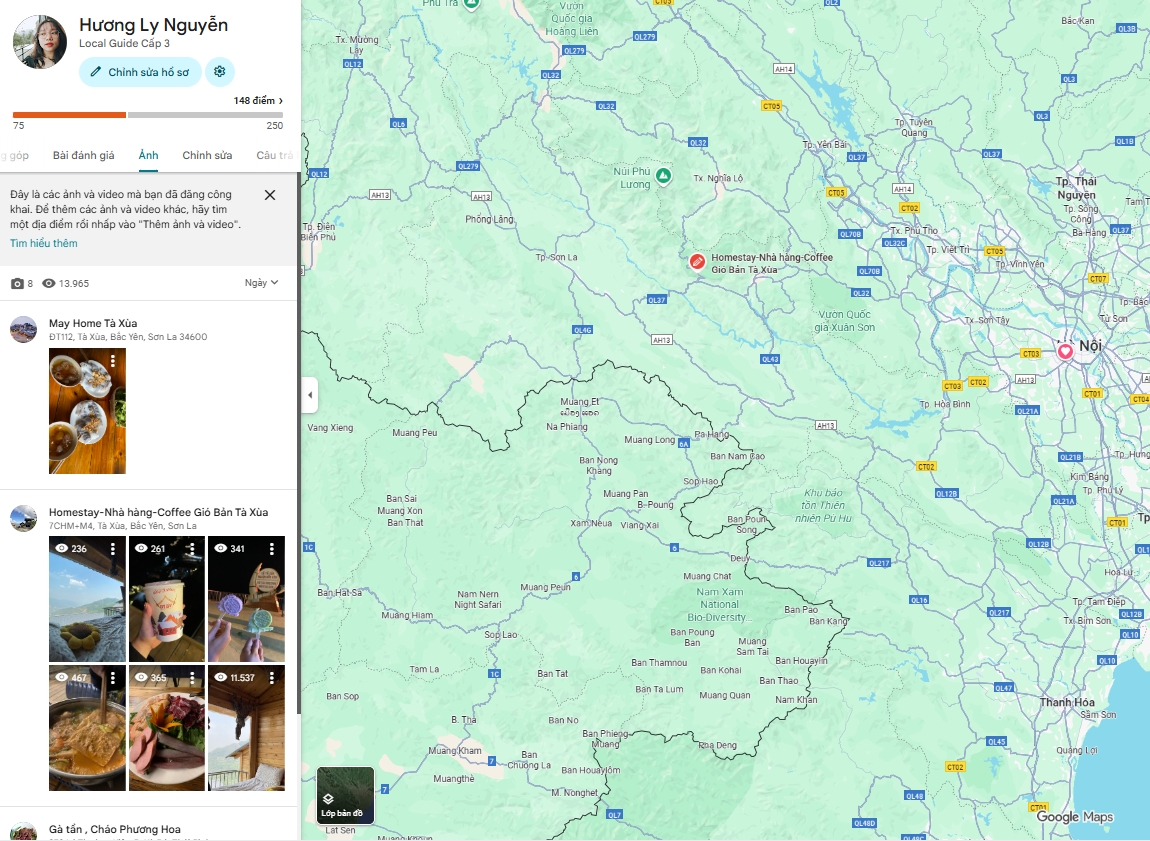This screenshot has width=1150, height=841.
Task: Click Thanh Hóa city label
Action: 1067,702
